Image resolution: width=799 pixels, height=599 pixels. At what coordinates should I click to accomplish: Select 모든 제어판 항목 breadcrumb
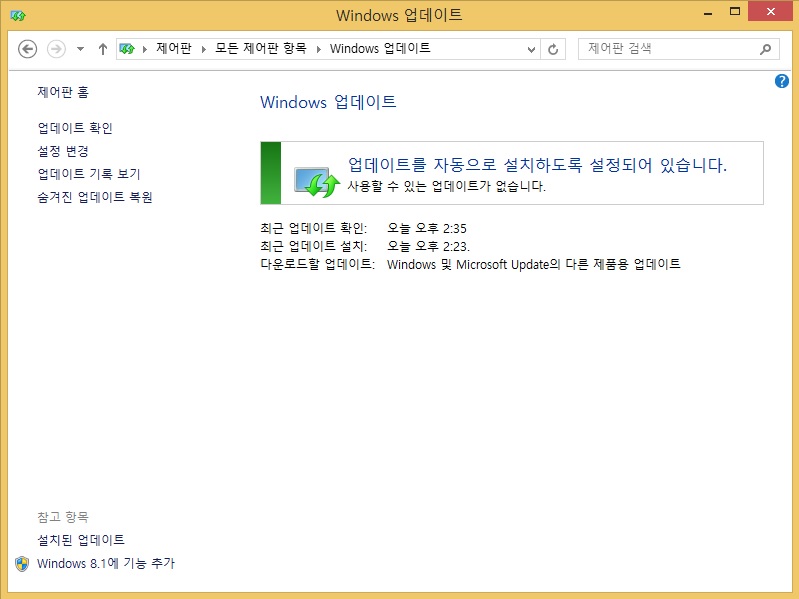pos(260,48)
